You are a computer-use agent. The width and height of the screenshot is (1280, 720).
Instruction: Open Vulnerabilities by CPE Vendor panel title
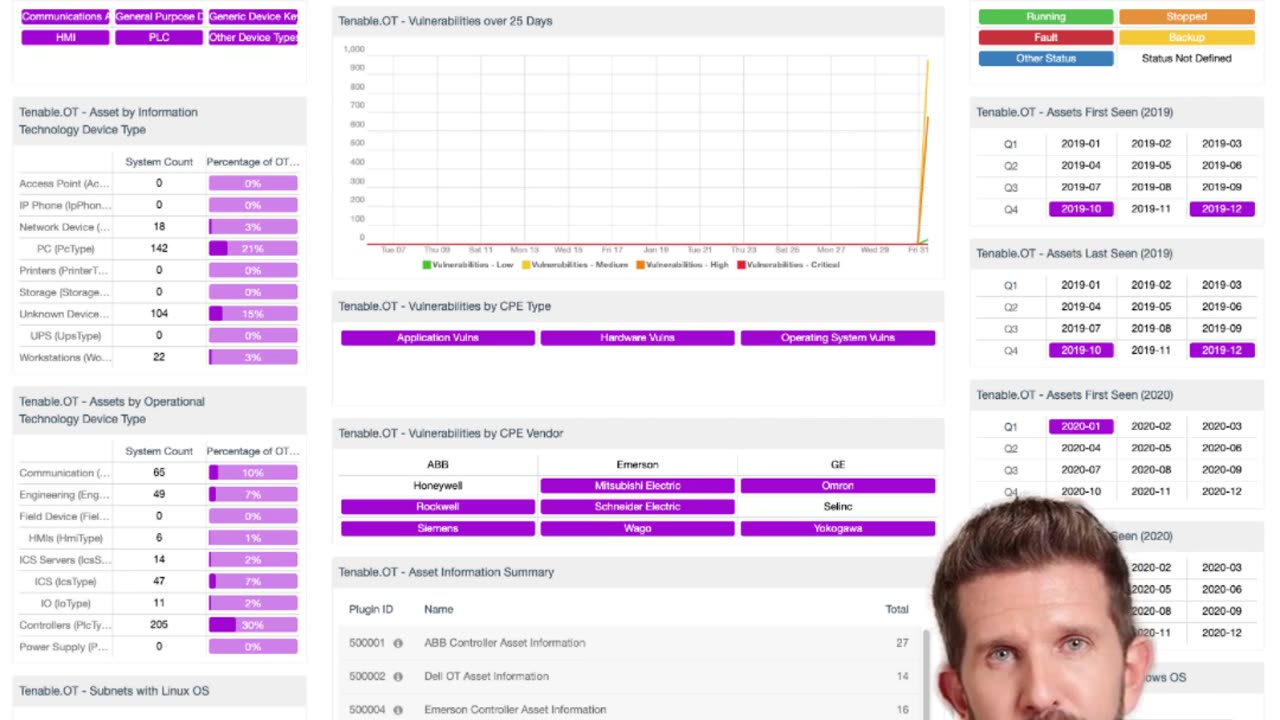tap(451, 434)
